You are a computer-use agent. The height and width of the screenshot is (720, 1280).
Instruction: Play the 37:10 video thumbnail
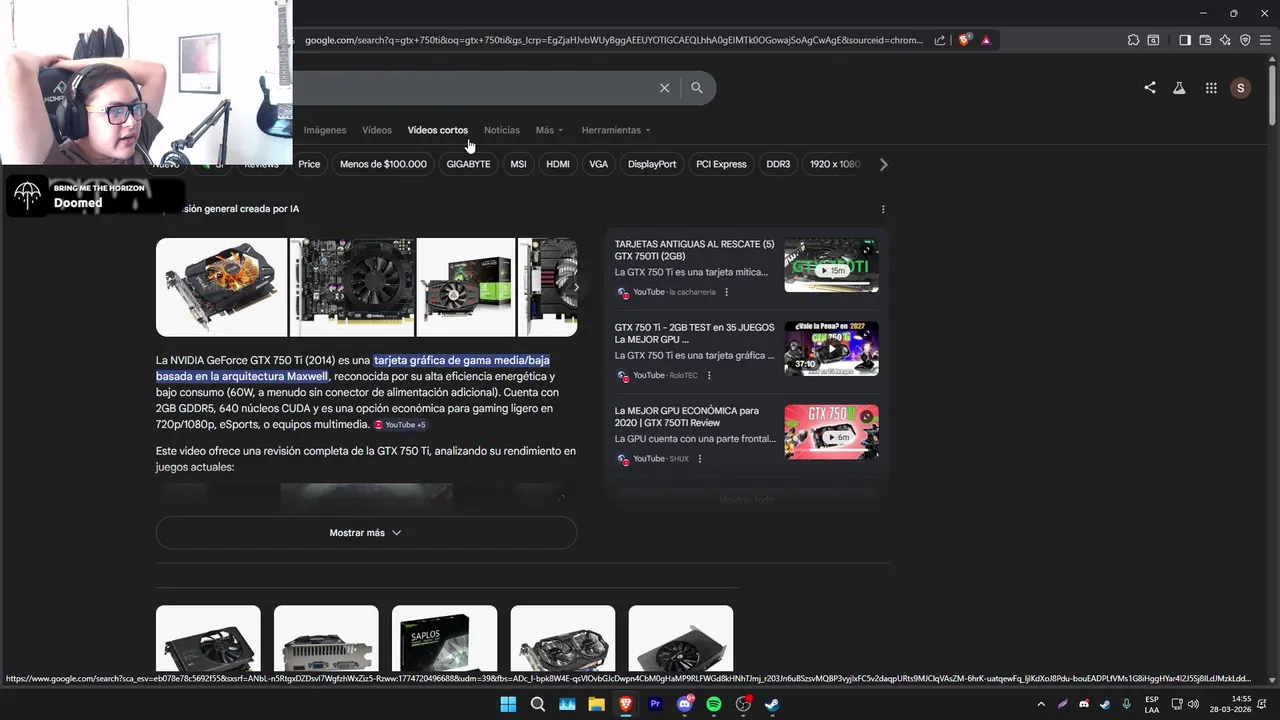(x=831, y=348)
